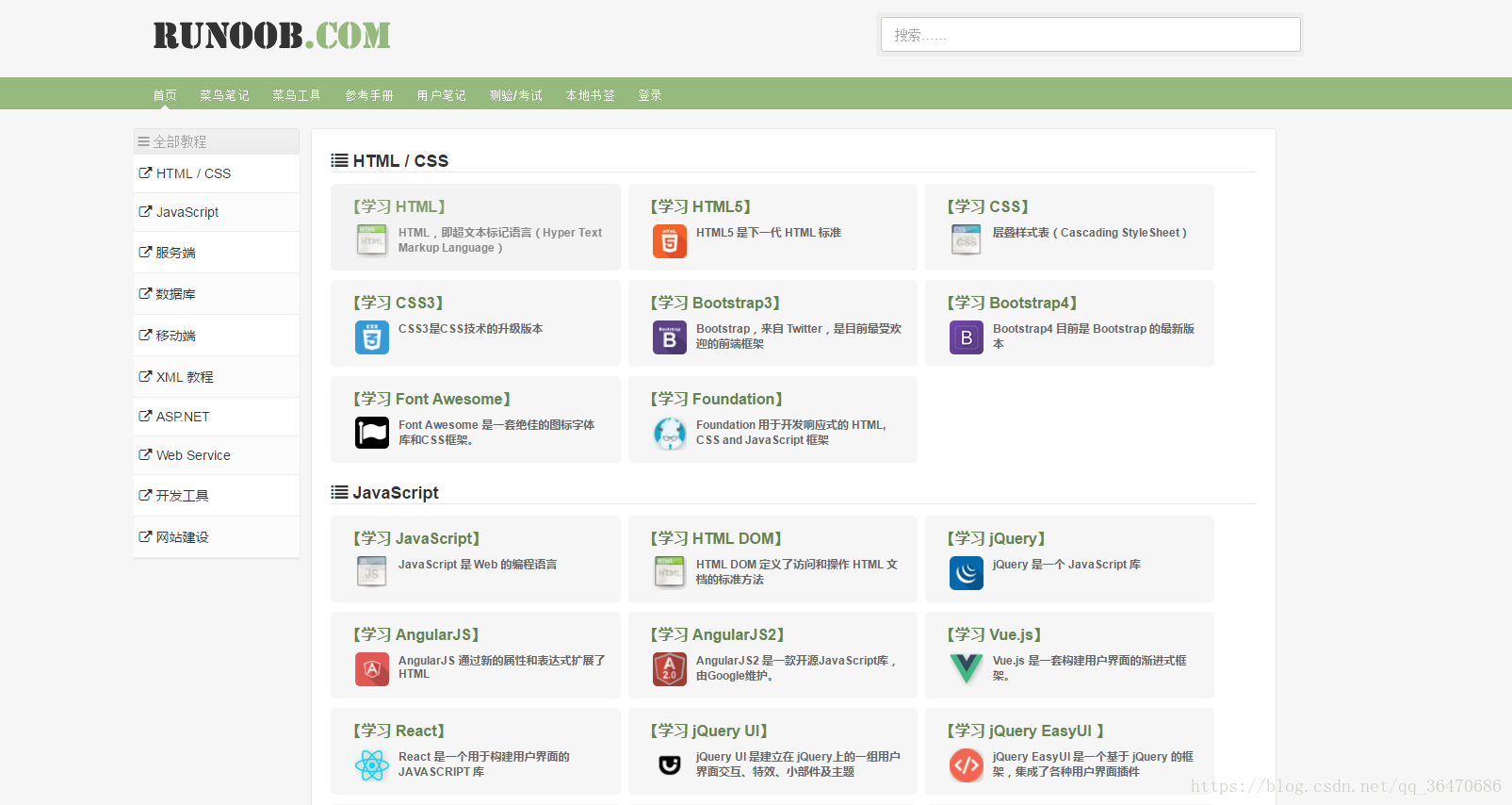Click the jQuery UI icon
Screen dimensions: 1512x805
click(x=670, y=765)
